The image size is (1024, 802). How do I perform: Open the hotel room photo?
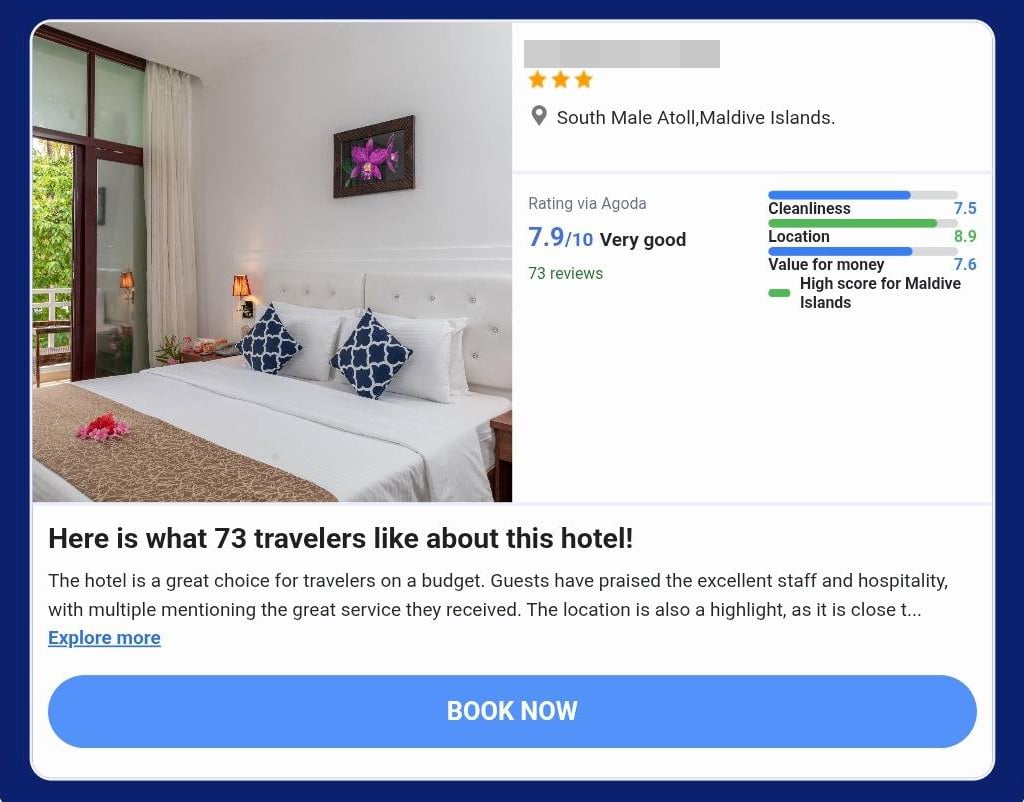[x=272, y=262]
